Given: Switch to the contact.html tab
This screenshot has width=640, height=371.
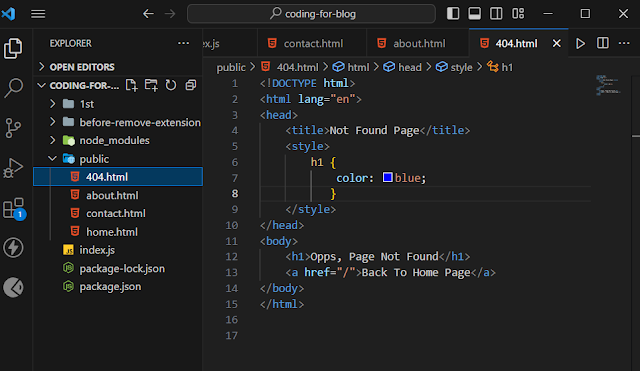Looking at the screenshot, I should (x=312, y=43).
